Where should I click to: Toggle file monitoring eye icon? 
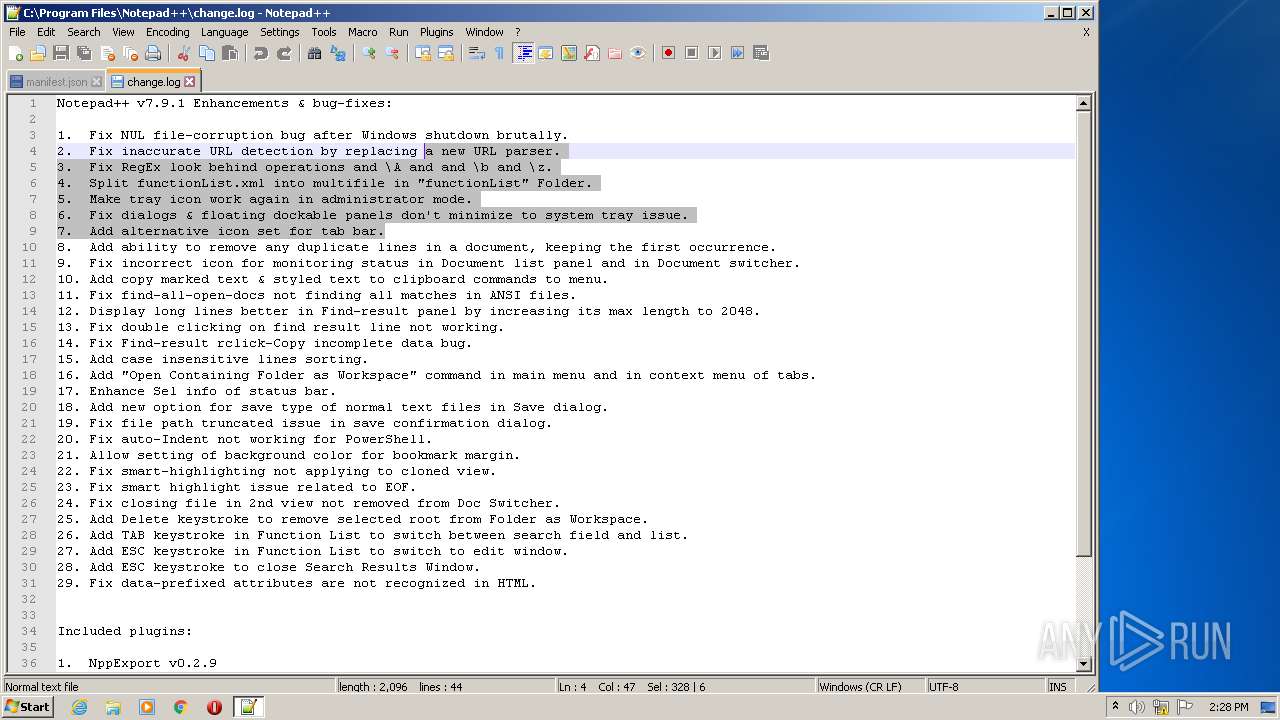pyautogui.click(x=638, y=53)
